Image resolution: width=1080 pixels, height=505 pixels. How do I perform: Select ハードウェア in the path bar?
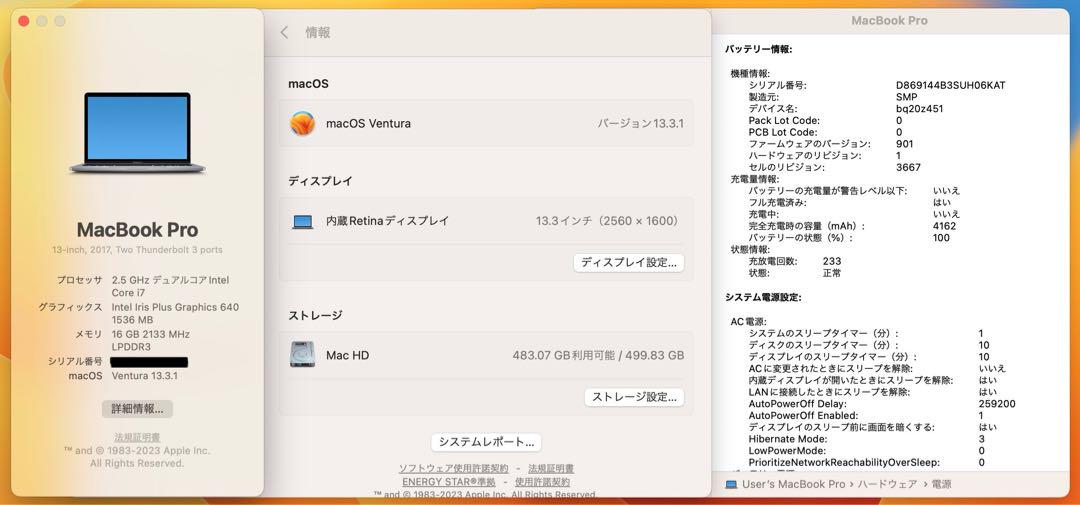click(x=889, y=484)
